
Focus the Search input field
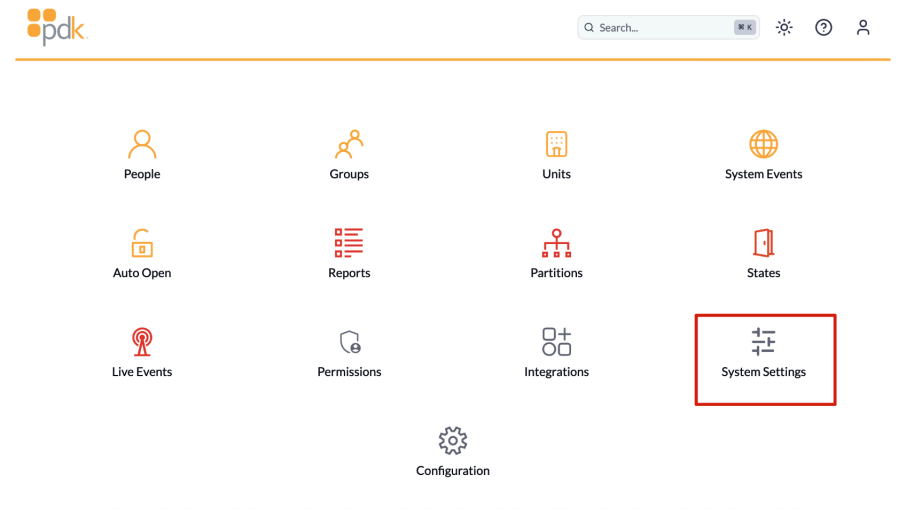[x=669, y=28]
